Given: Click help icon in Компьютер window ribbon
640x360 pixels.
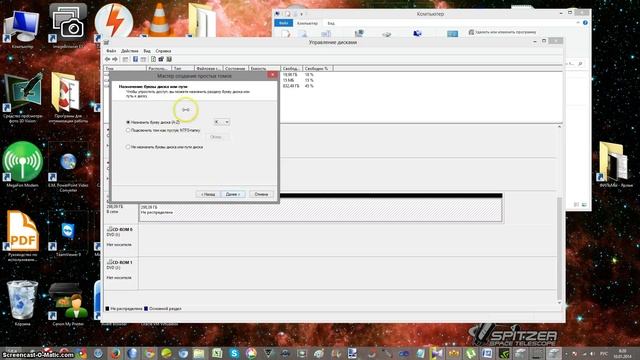Looking at the screenshot, I should click(x=585, y=23).
